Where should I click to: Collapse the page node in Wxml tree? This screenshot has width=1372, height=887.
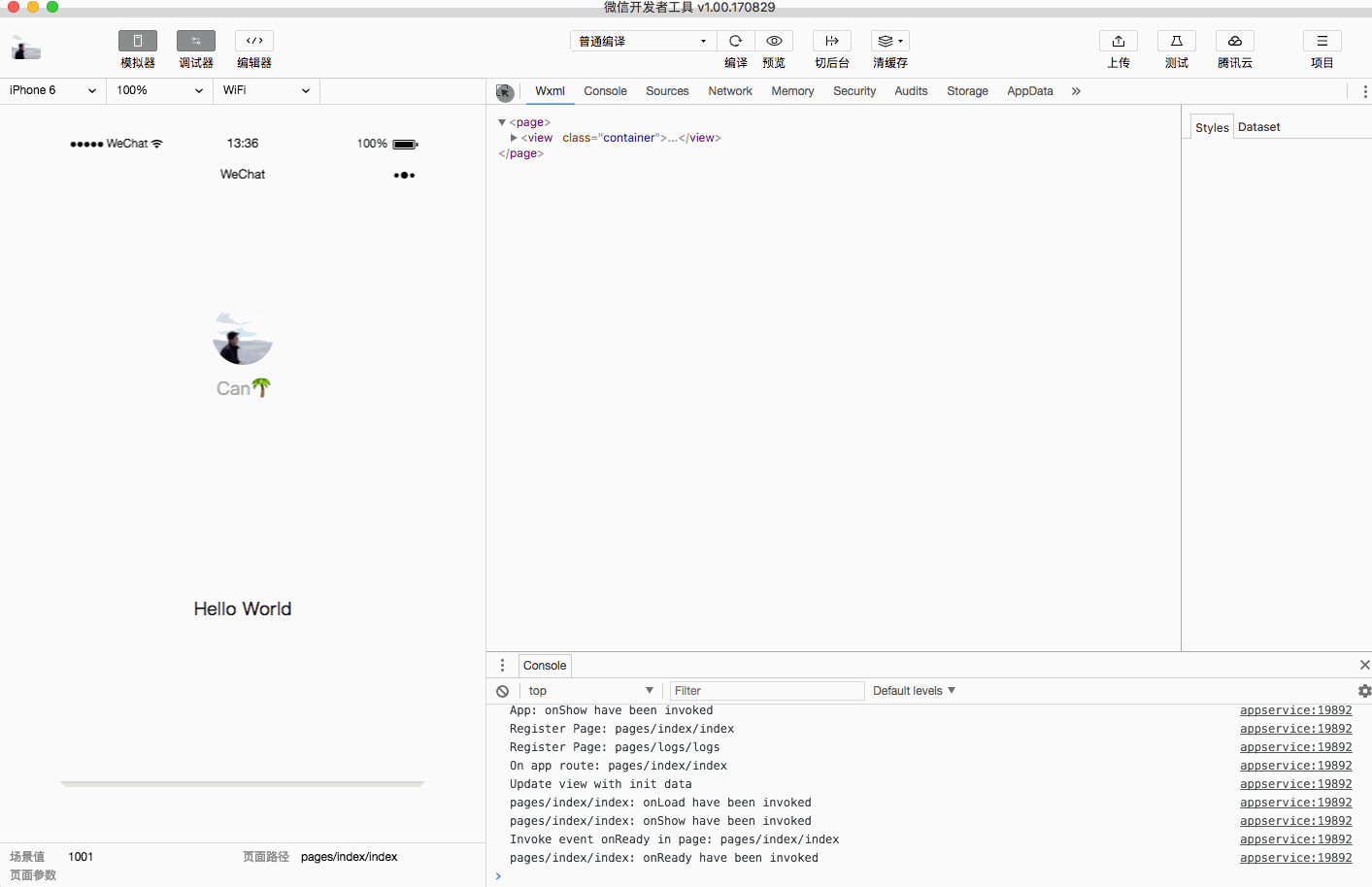click(x=502, y=122)
